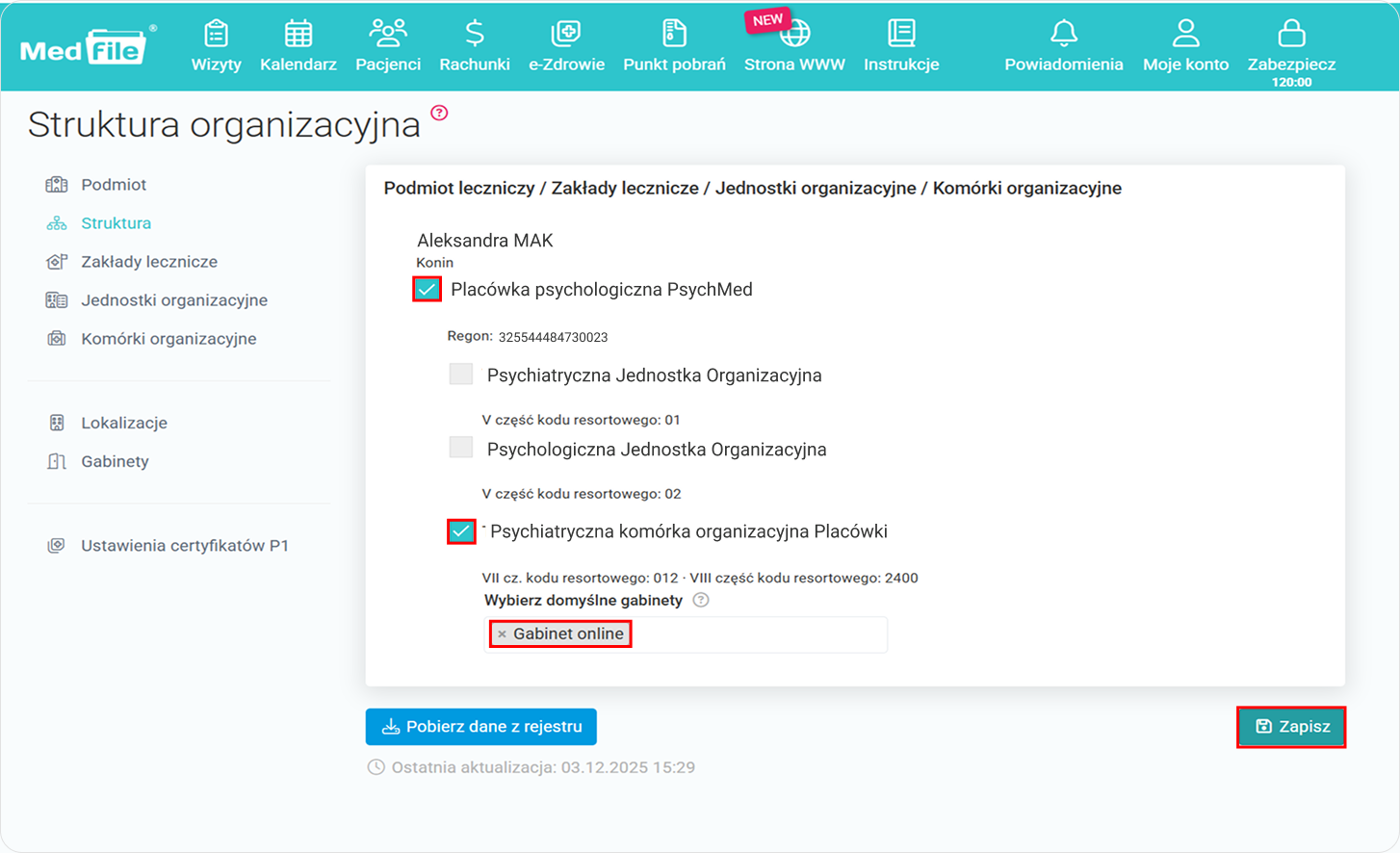Click help icon next to Wybierz domyślne gabinety
The image size is (1400, 853).
pyautogui.click(x=701, y=600)
